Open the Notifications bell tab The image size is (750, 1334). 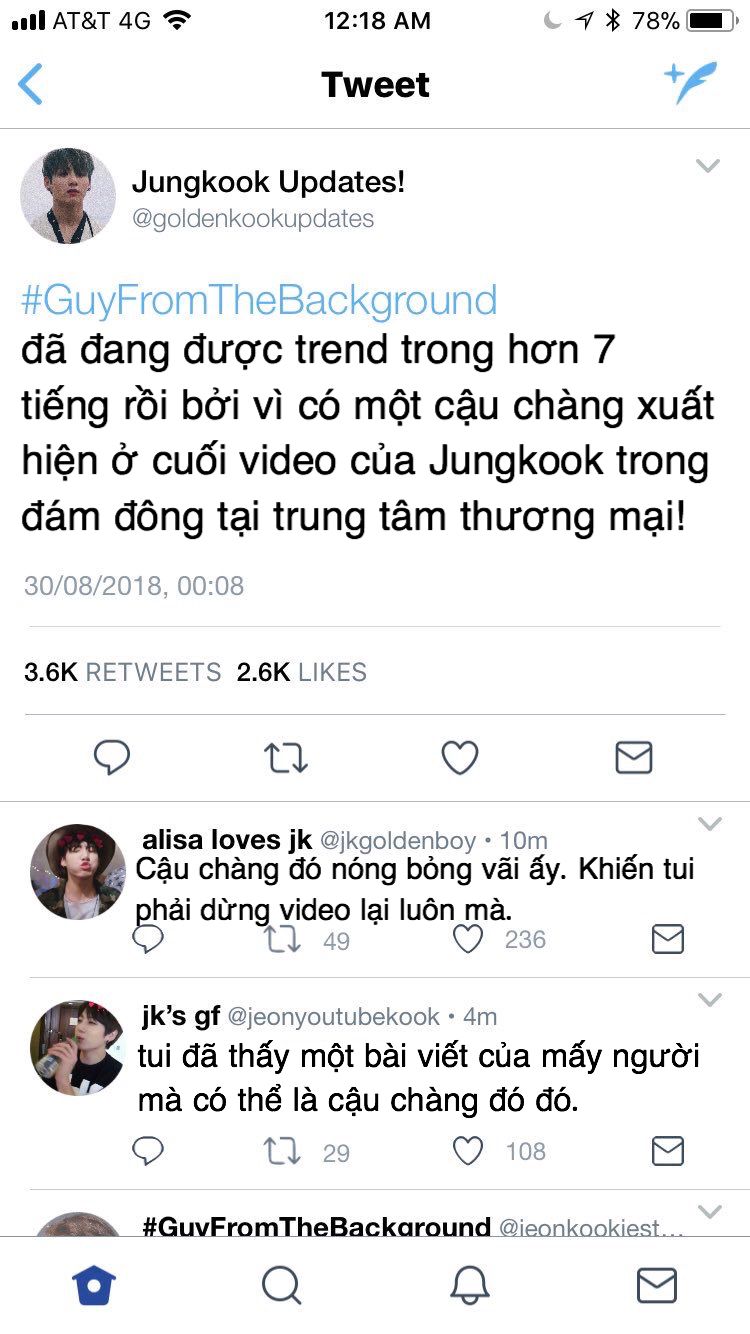coord(469,1285)
